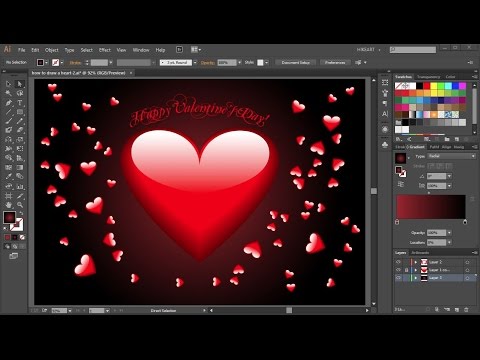Click the Delete Selection trash icon in Layers

(466, 310)
